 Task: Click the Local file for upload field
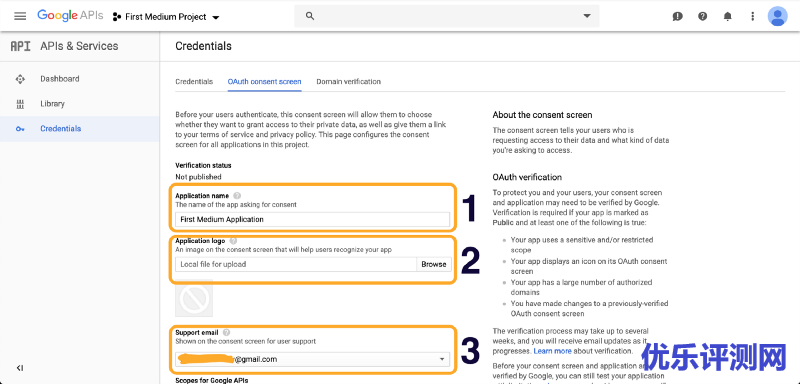[296, 264]
